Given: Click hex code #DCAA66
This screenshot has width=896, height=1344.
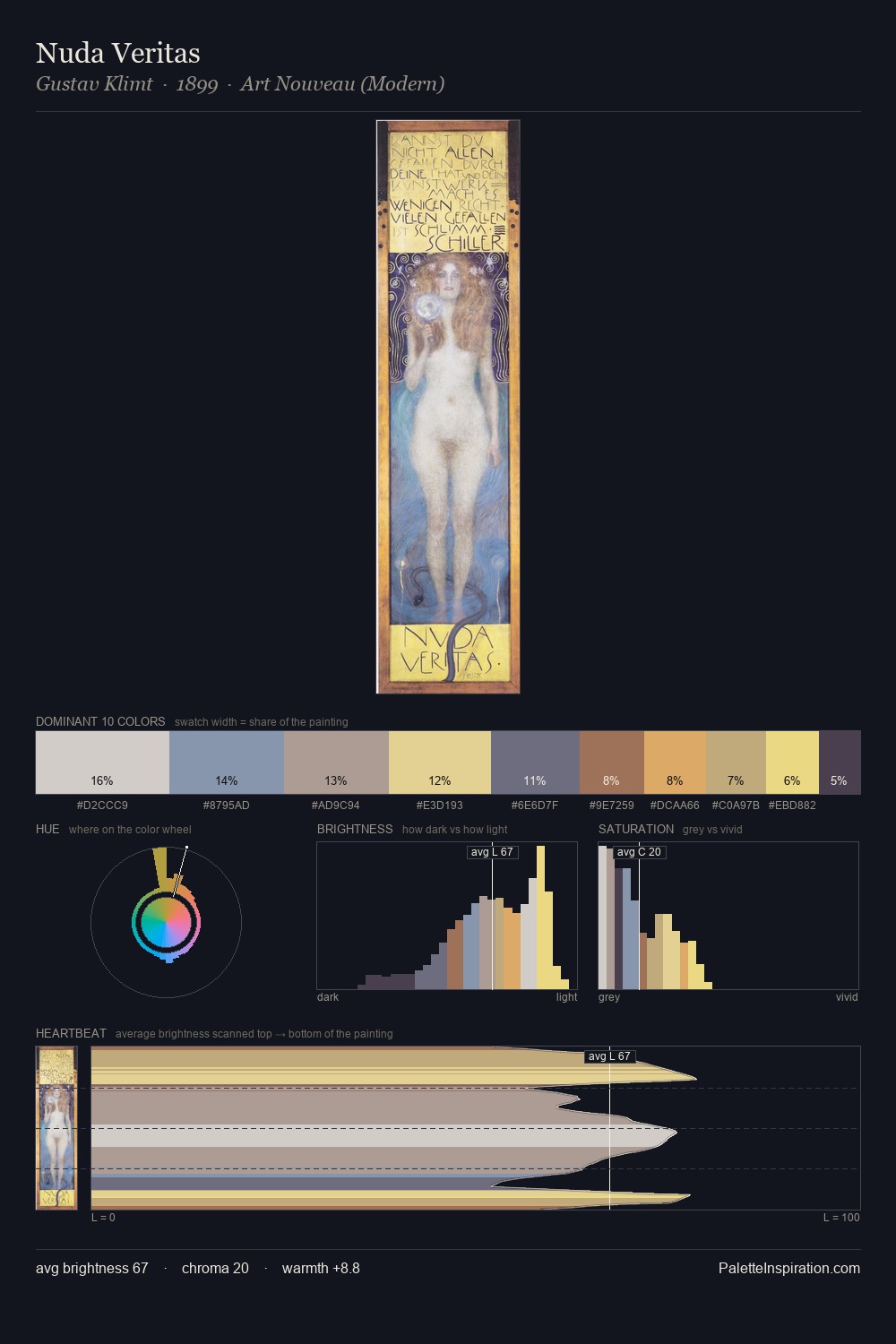Looking at the screenshot, I should pyautogui.click(x=675, y=806).
